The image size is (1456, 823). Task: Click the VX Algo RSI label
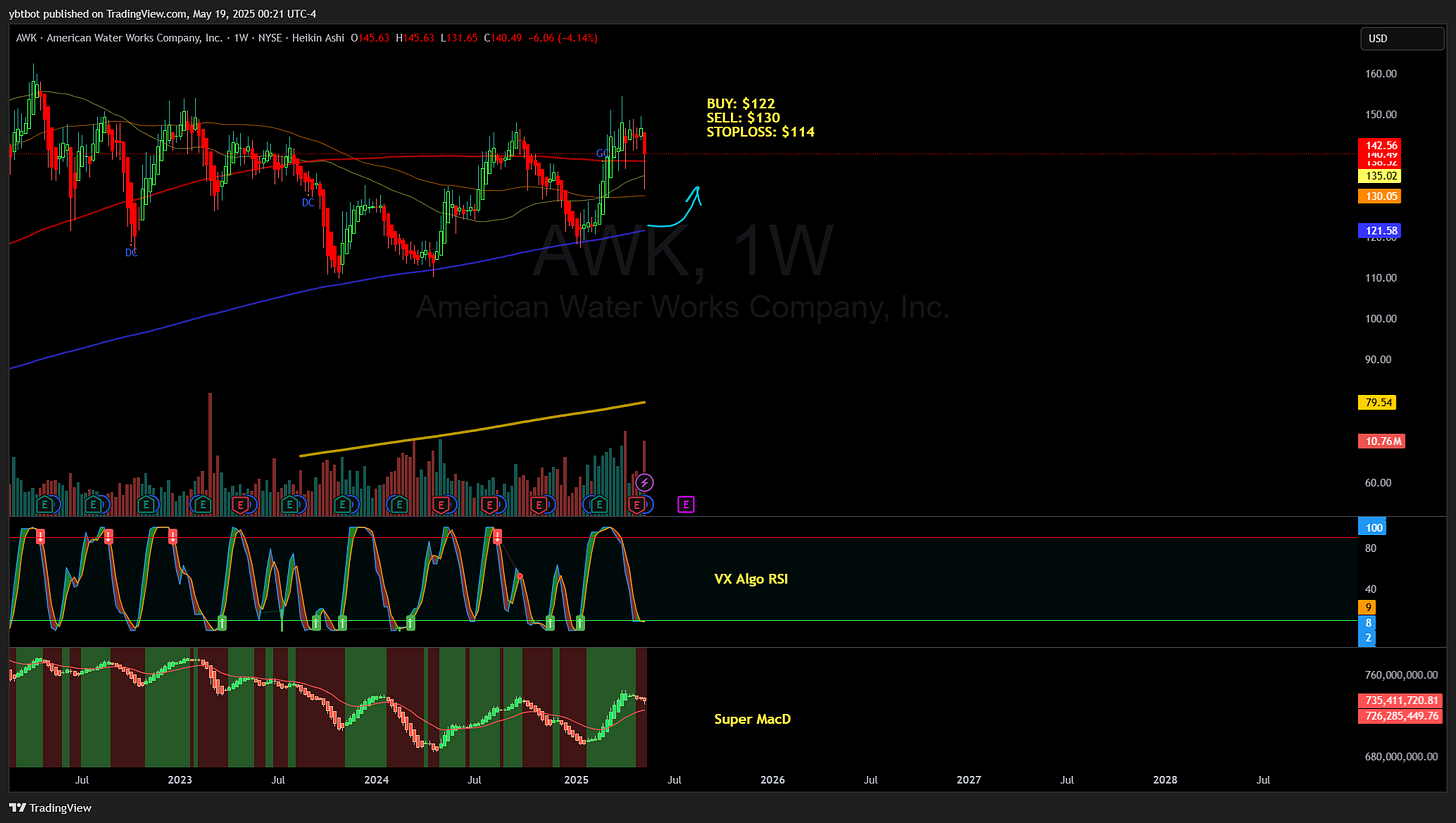(751, 578)
